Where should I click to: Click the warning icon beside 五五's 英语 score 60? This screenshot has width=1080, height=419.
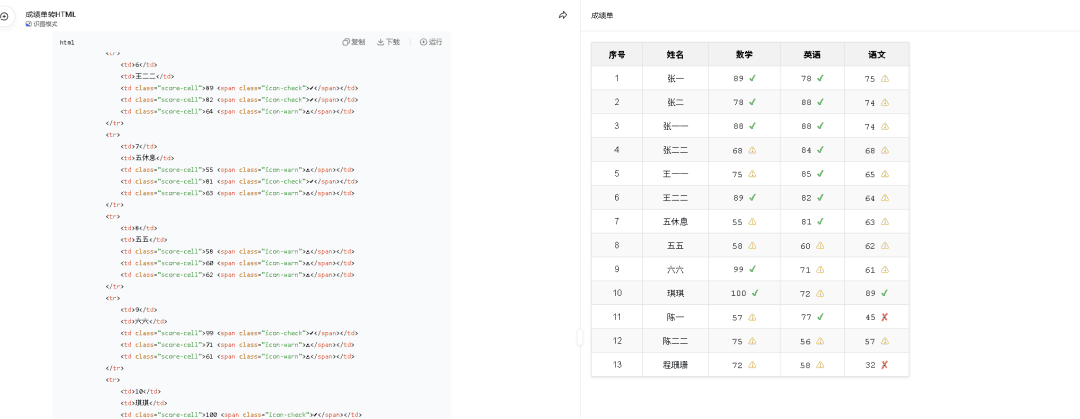(820, 245)
